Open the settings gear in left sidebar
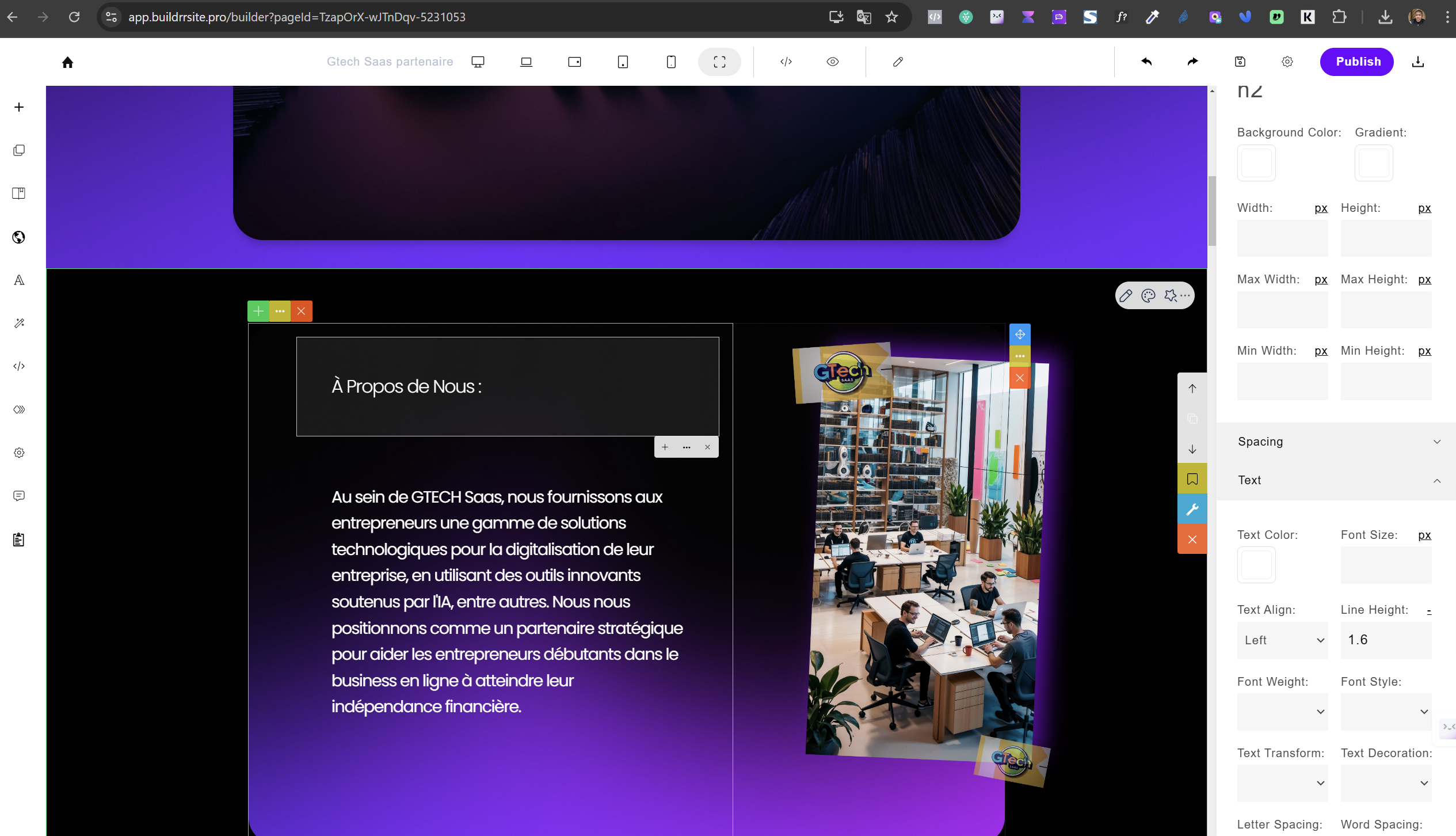 click(x=19, y=453)
